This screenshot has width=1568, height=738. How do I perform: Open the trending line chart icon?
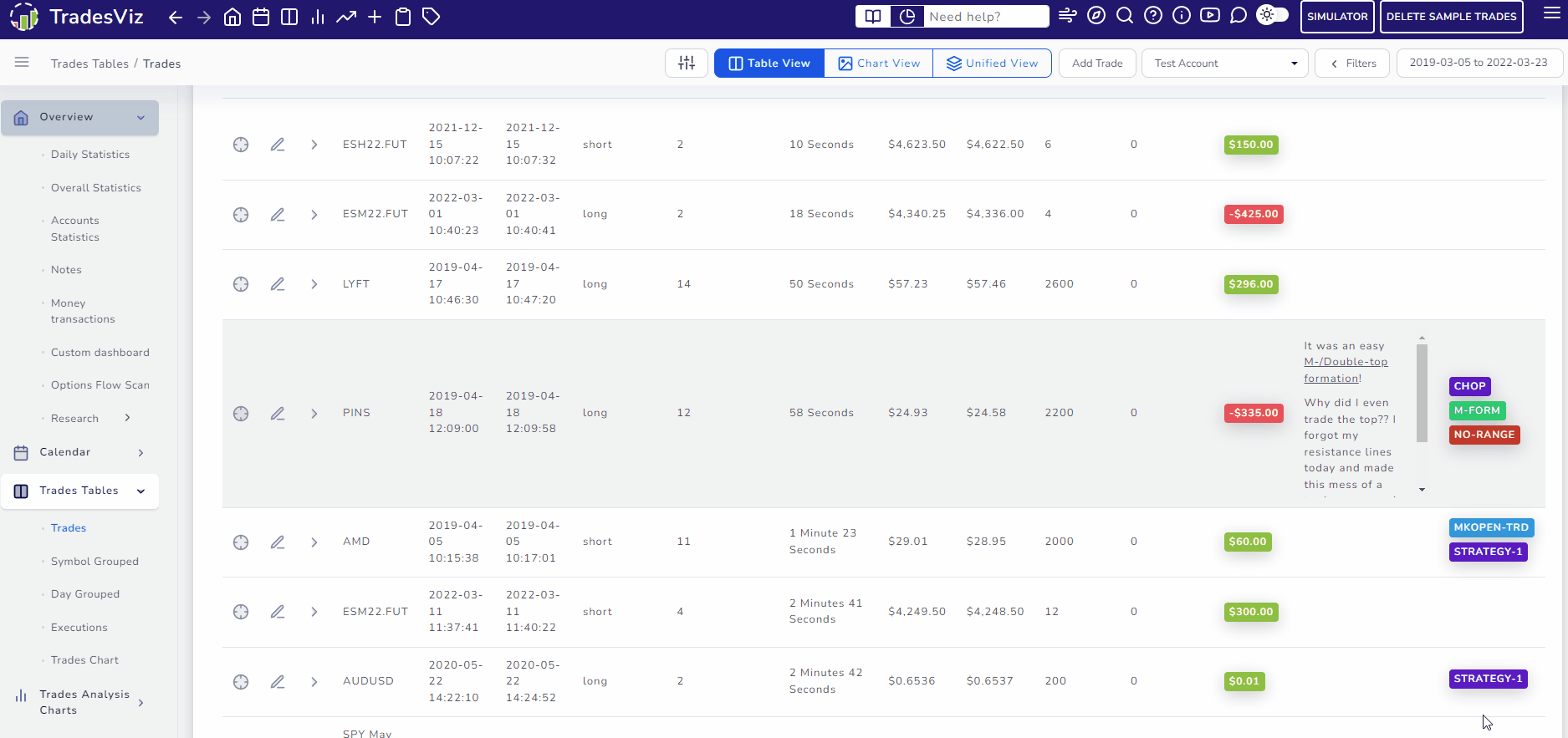[346, 17]
